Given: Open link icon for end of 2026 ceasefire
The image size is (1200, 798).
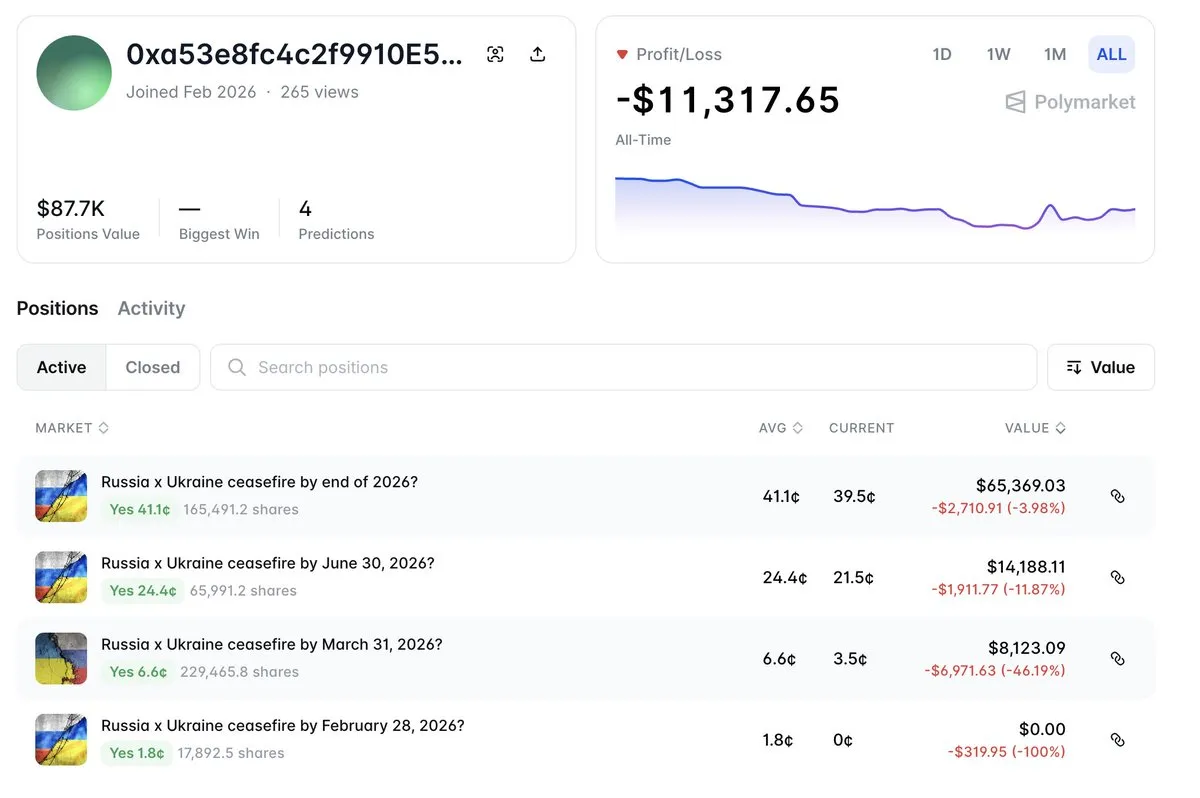Looking at the screenshot, I should pos(1118,496).
